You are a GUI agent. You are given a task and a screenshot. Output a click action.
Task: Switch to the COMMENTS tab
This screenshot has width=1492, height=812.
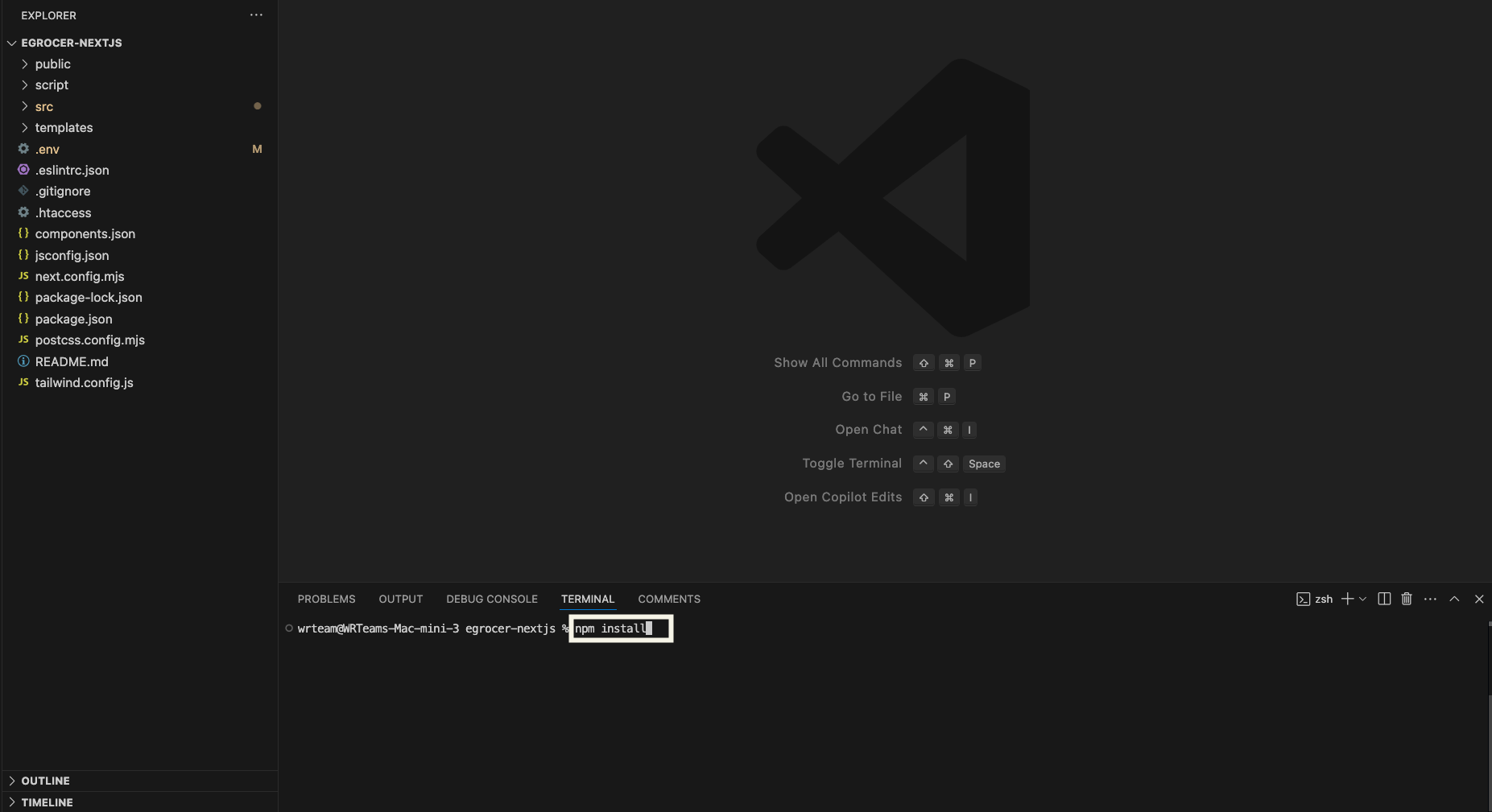(x=669, y=599)
